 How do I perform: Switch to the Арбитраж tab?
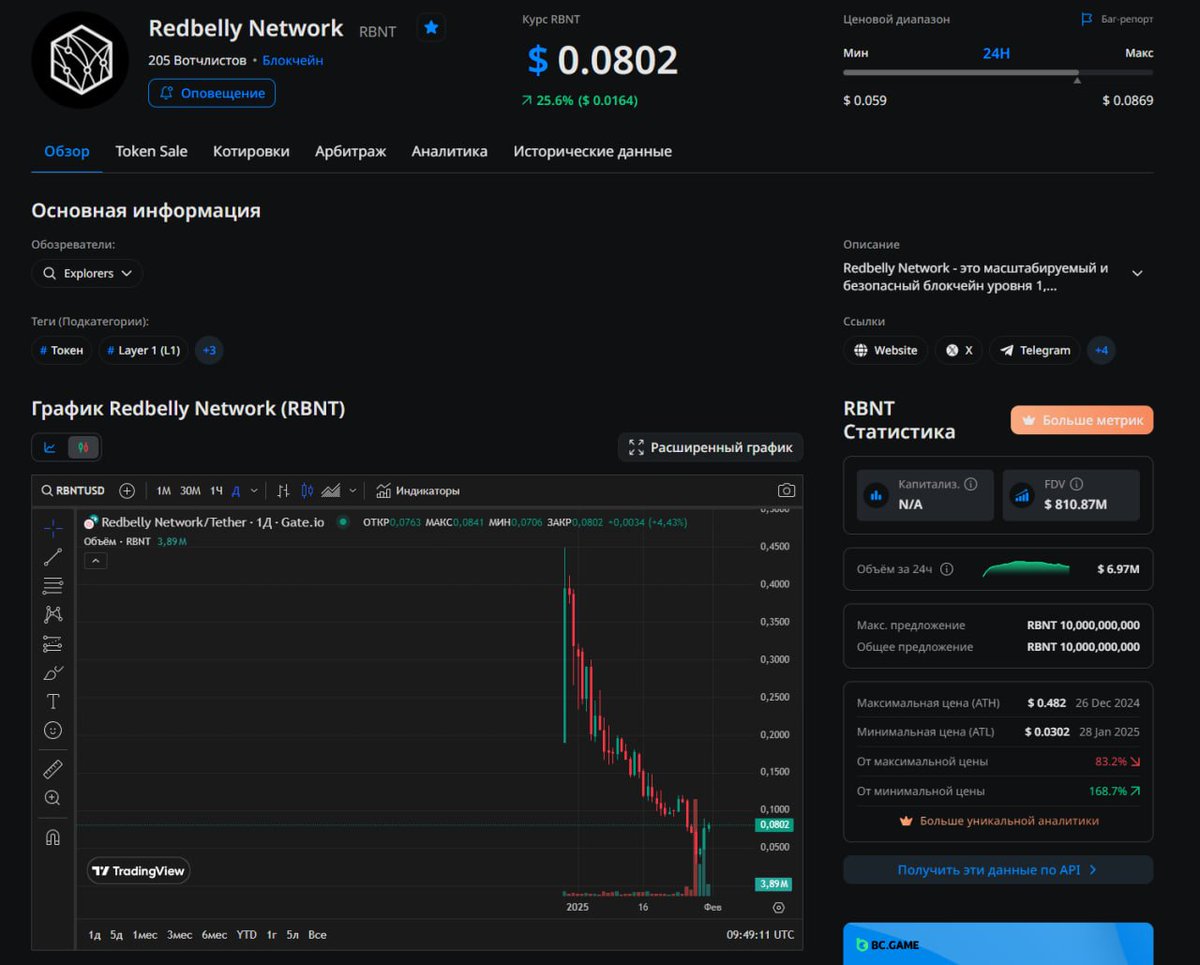coord(350,151)
